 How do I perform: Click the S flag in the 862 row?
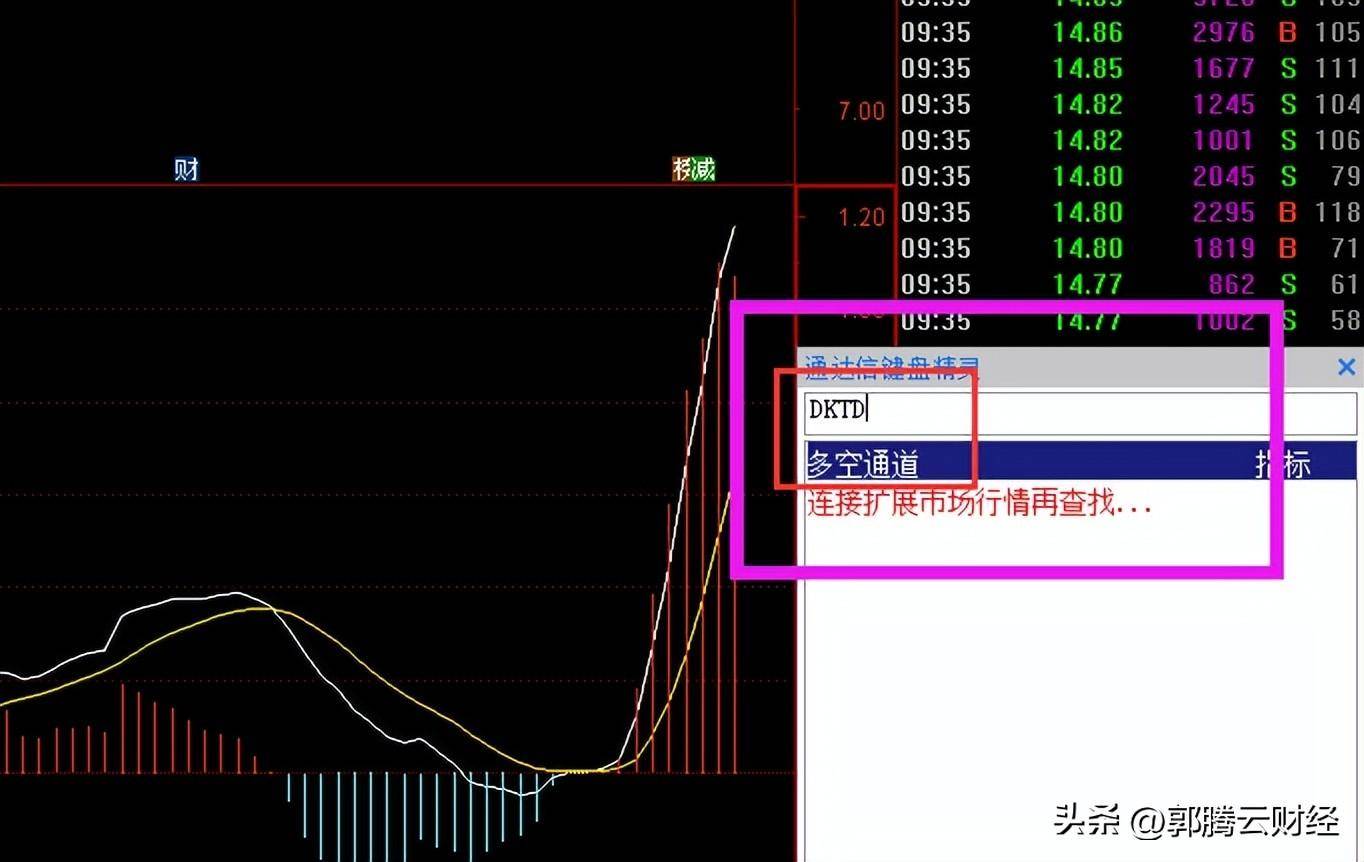coord(1288,285)
